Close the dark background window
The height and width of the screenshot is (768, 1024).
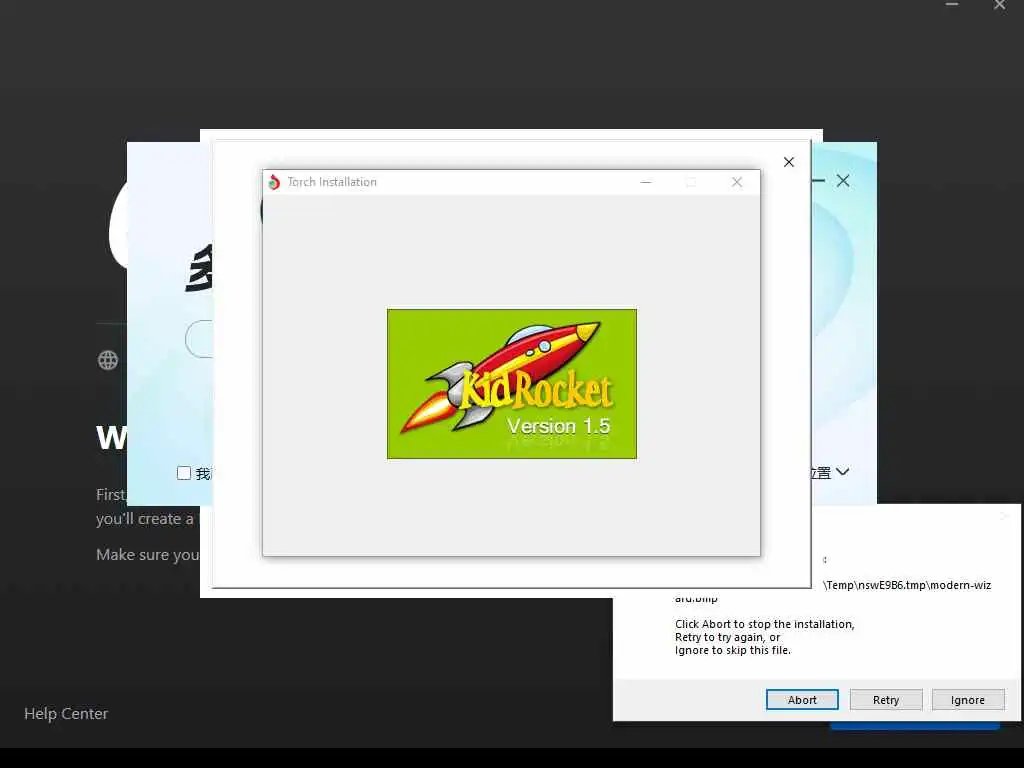1000,5
